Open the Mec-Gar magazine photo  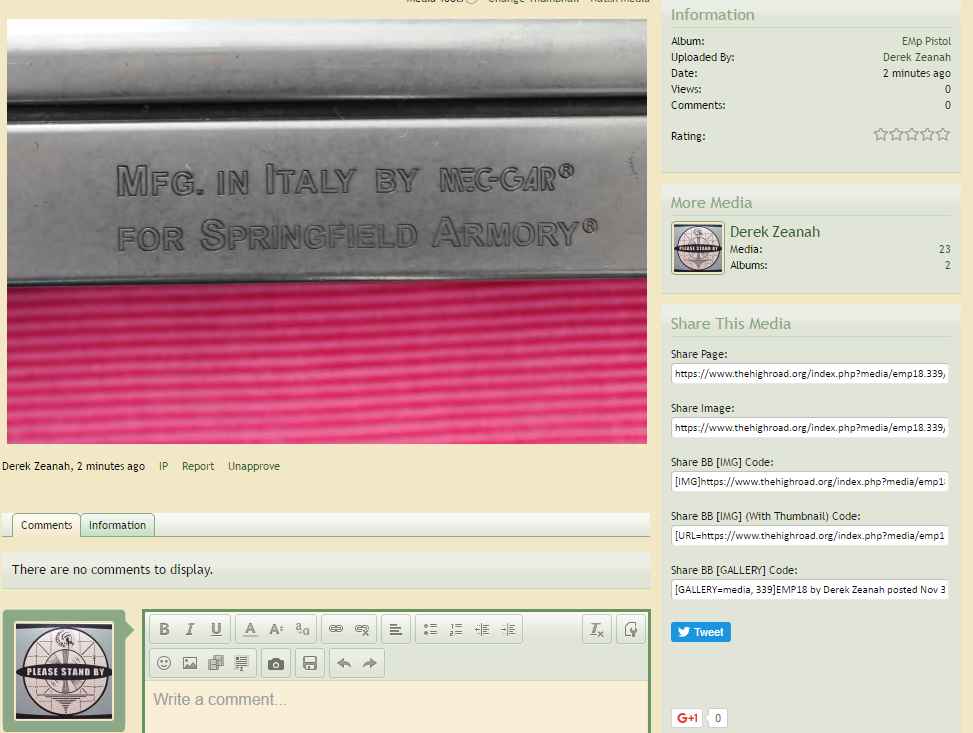coord(326,231)
